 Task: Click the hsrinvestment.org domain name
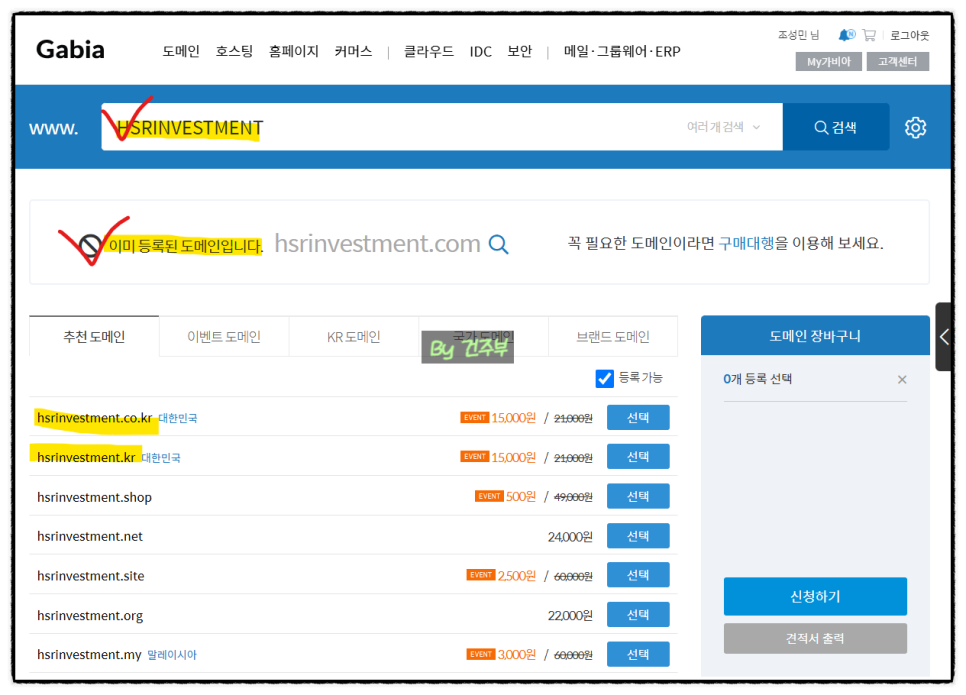pos(90,616)
